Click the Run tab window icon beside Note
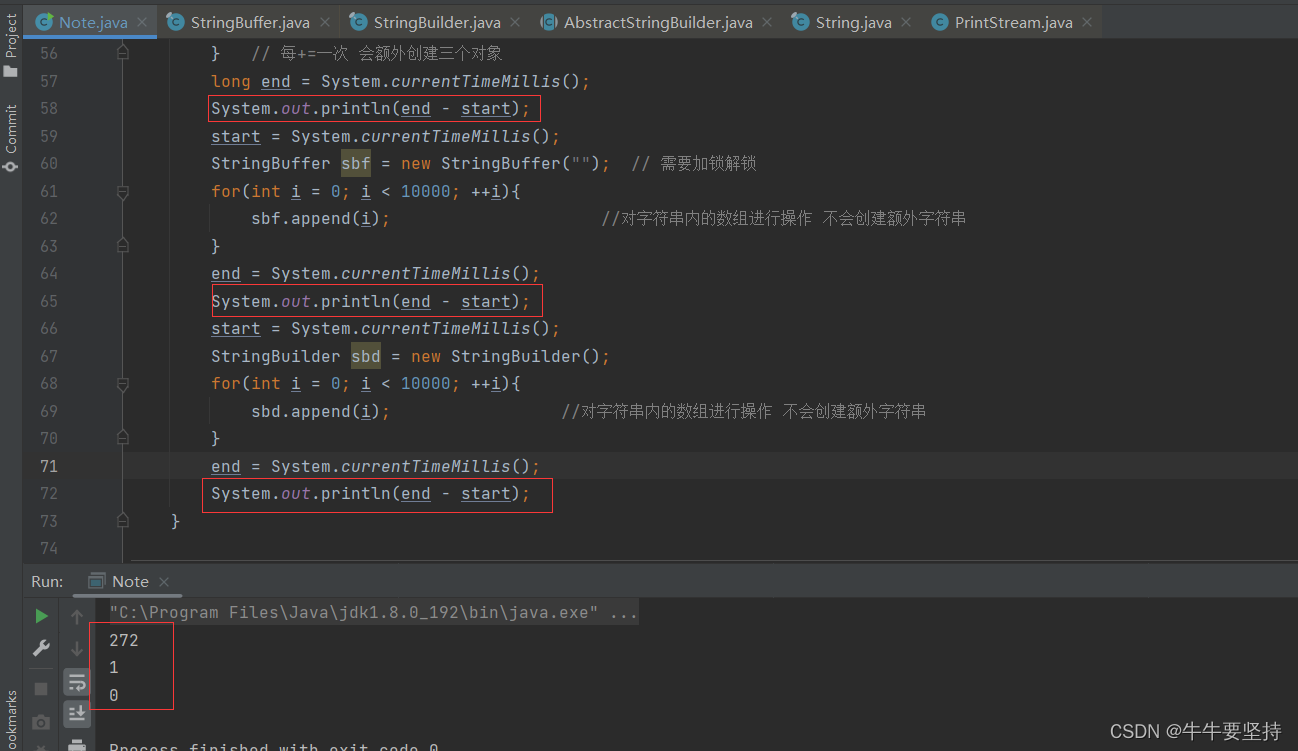The width and height of the screenshot is (1298, 751). (x=96, y=581)
